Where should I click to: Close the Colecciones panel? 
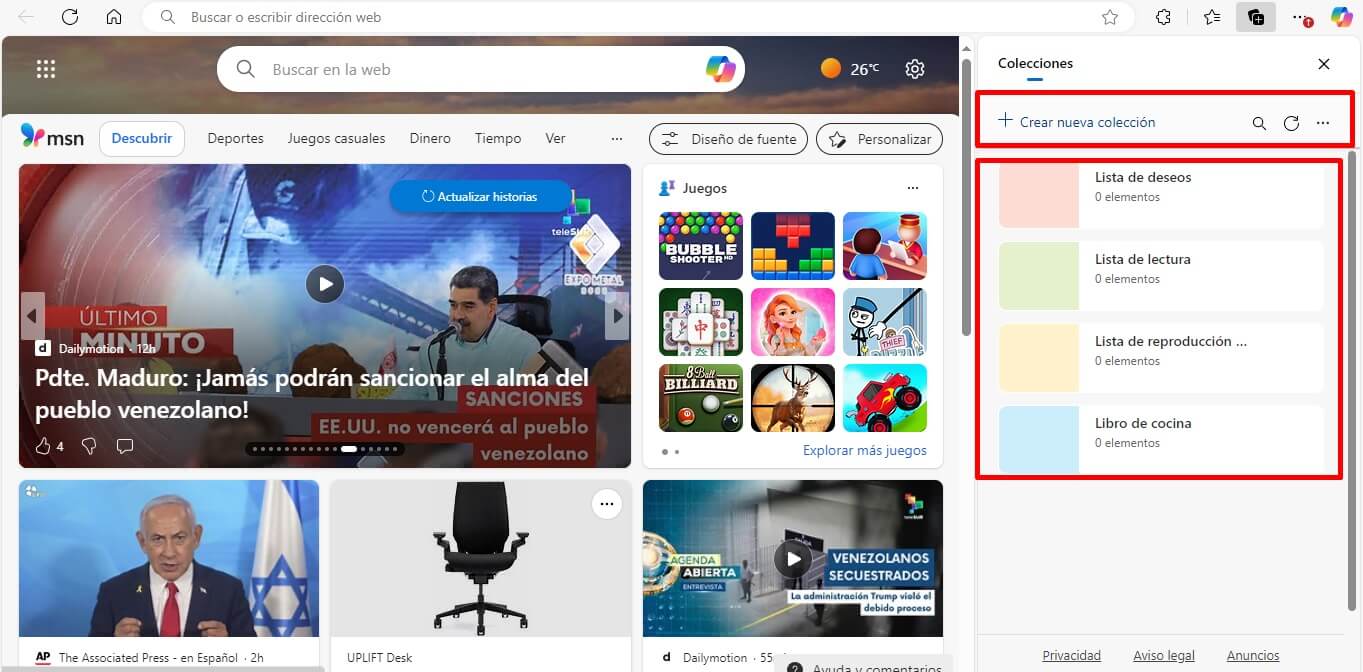[1324, 64]
